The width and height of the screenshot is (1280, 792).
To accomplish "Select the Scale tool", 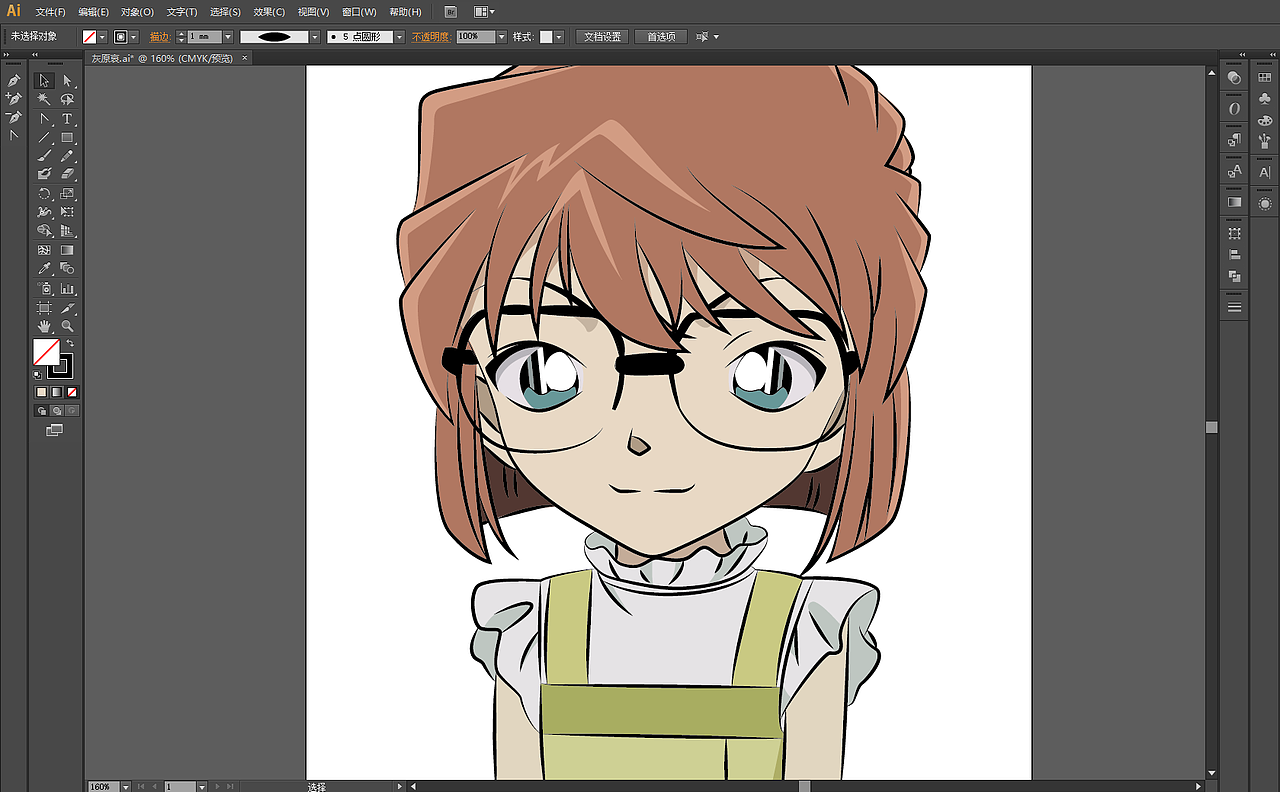I will [x=67, y=193].
